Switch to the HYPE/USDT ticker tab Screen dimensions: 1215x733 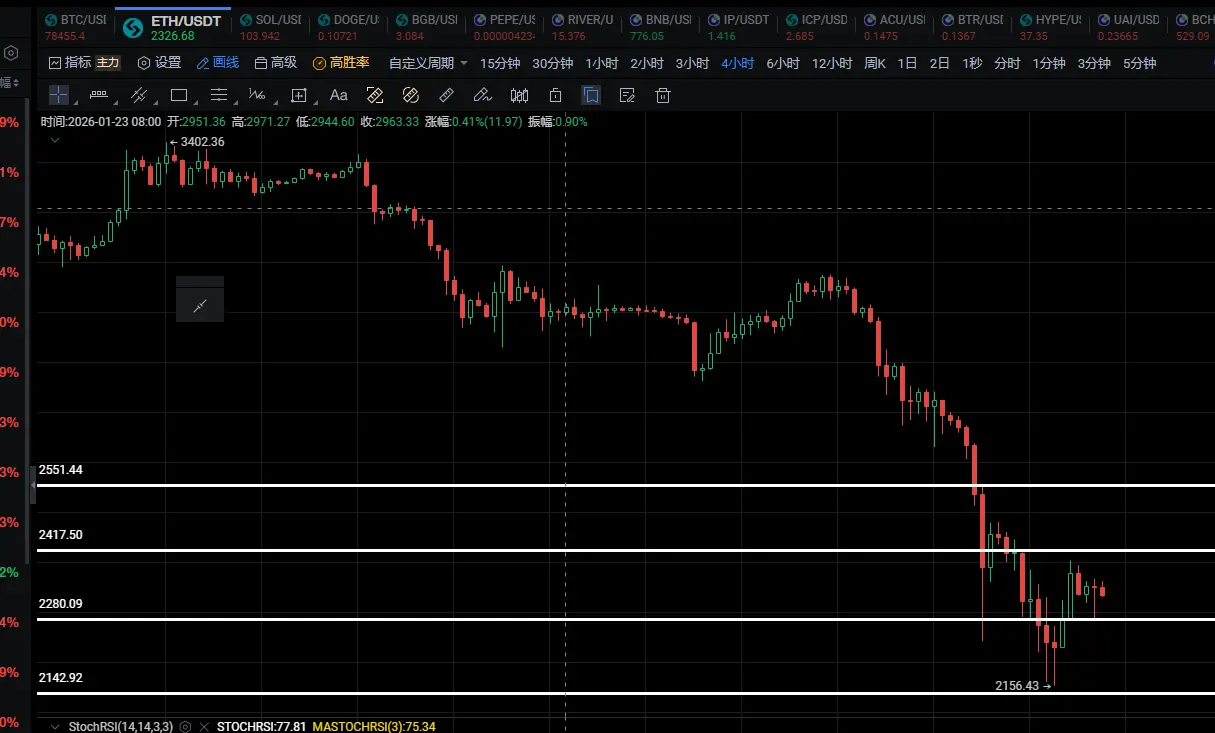coord(1050,27)
